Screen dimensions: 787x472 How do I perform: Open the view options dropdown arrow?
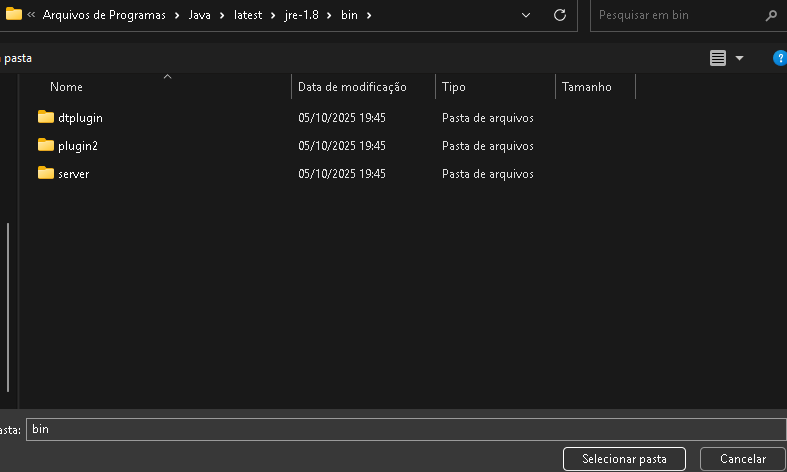[739, 58]
